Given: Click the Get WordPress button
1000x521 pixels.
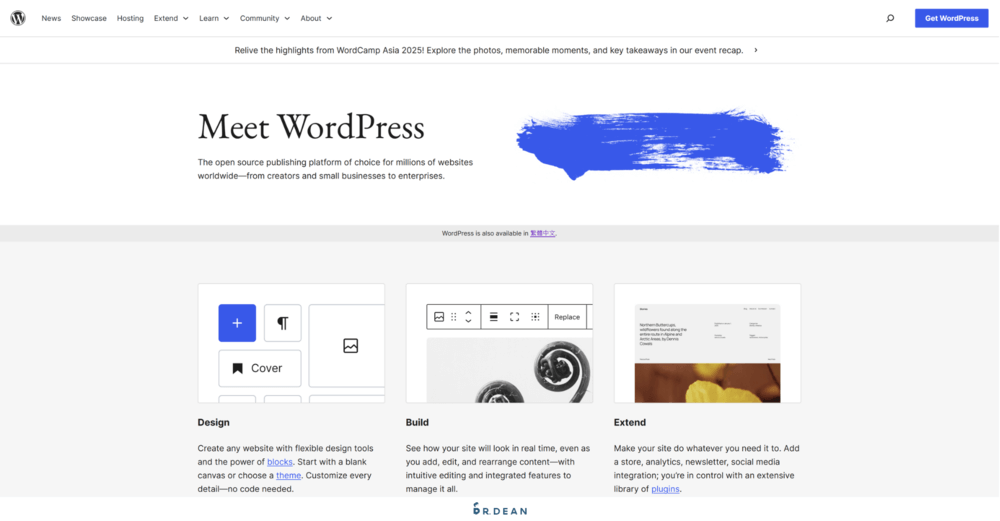Looking at the screenshot, I should tap(952, 18).
